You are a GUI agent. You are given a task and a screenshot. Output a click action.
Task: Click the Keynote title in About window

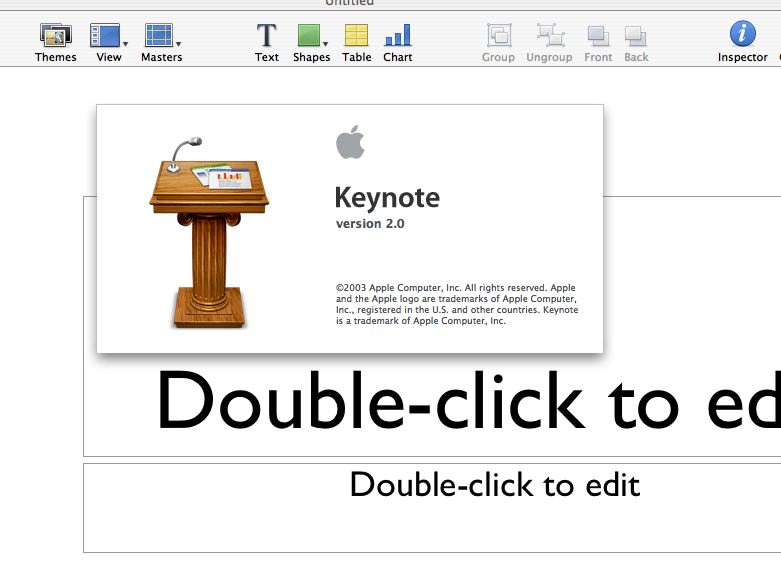click(x=387, y=198)
